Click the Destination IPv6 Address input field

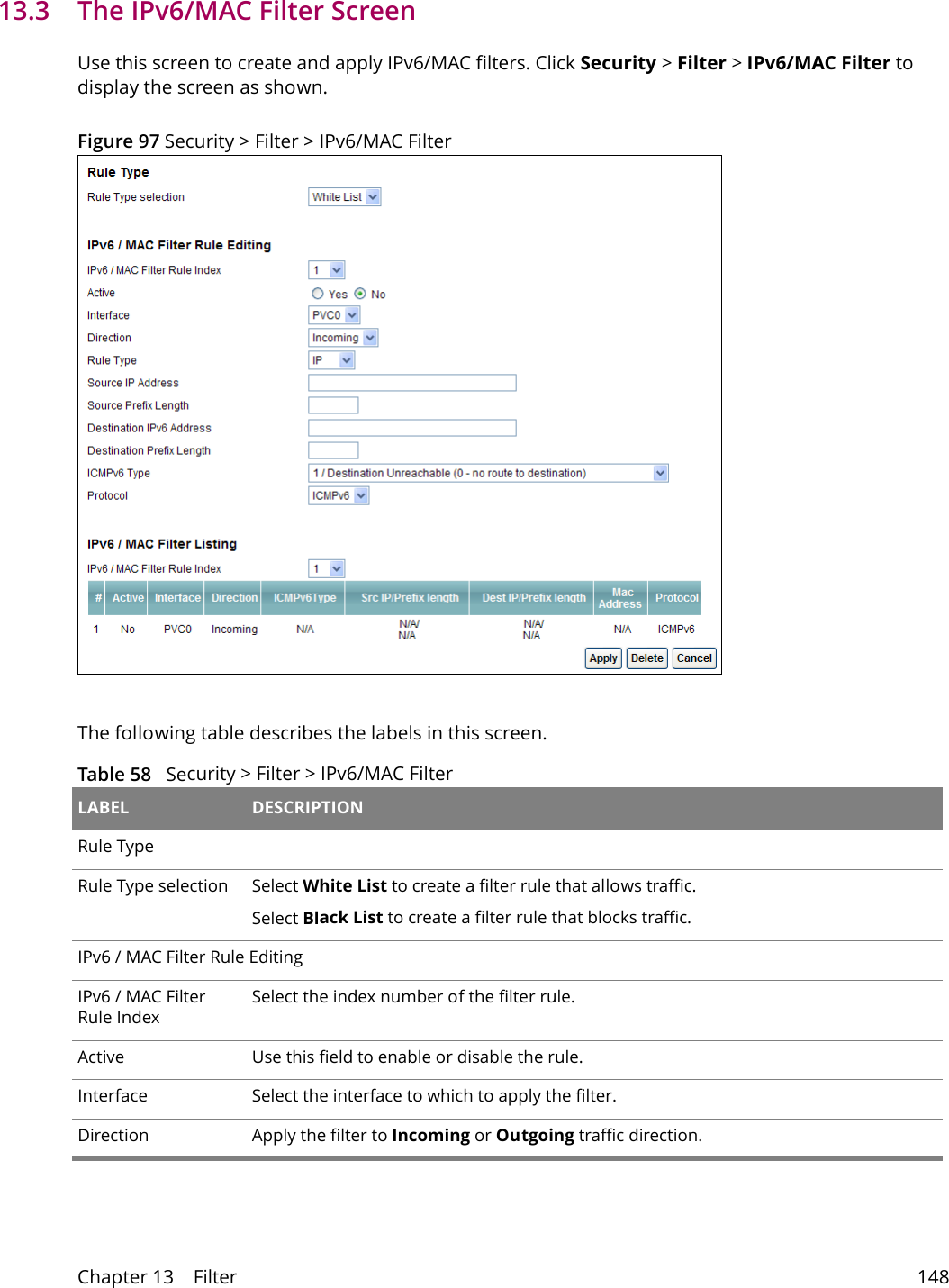[x=411, y=427]
